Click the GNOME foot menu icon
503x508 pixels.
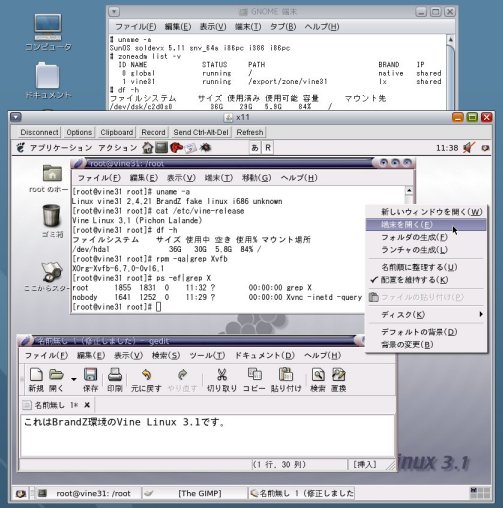(x=20, y=147)
